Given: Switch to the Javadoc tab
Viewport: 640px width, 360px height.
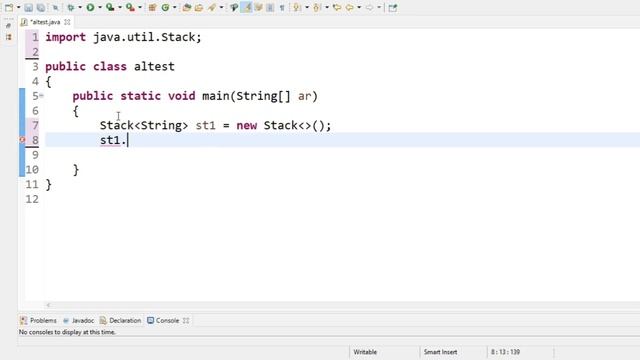Looking at the screenshot, I should point(79,320).
